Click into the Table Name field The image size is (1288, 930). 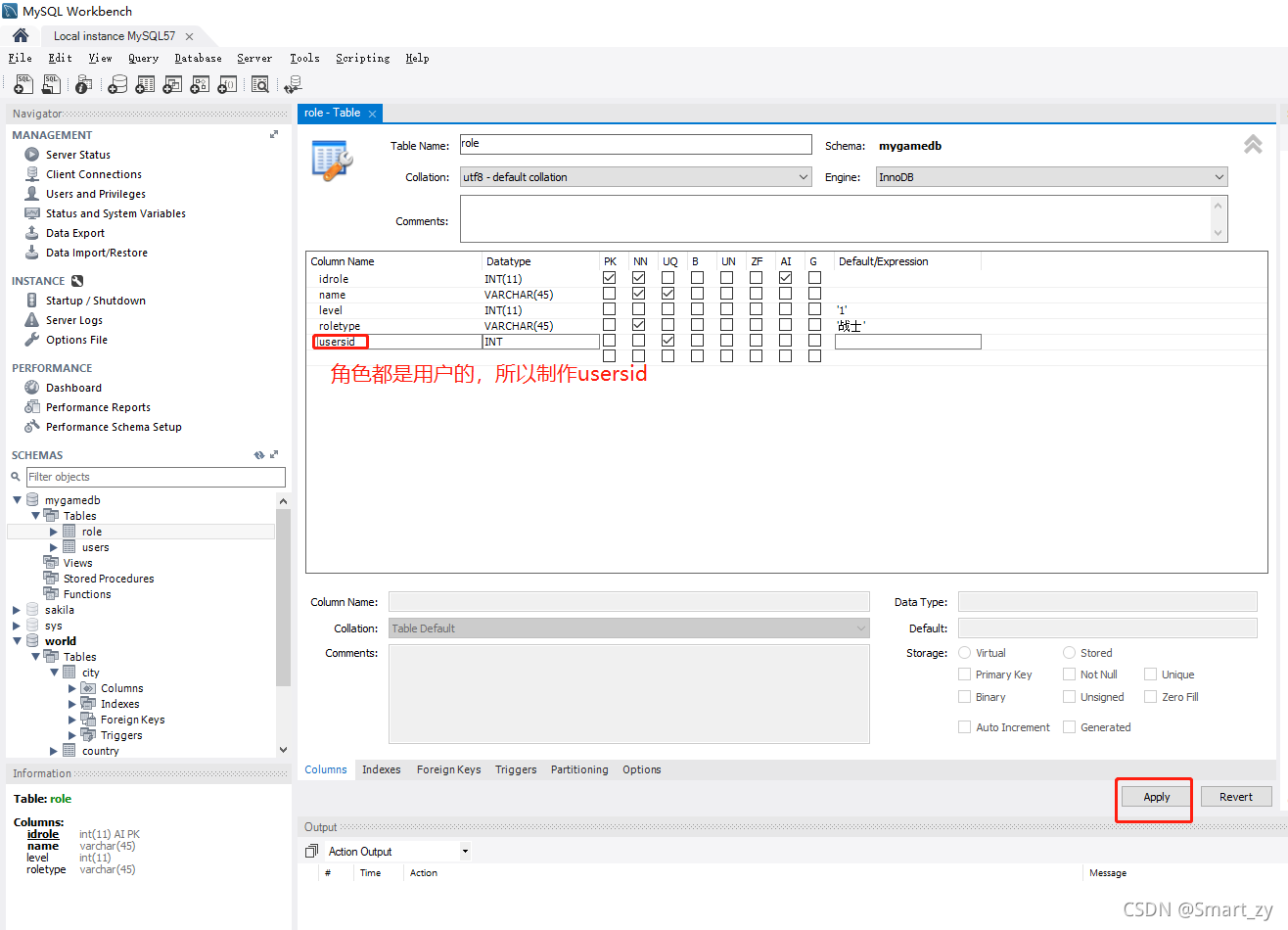pos(636,145)
